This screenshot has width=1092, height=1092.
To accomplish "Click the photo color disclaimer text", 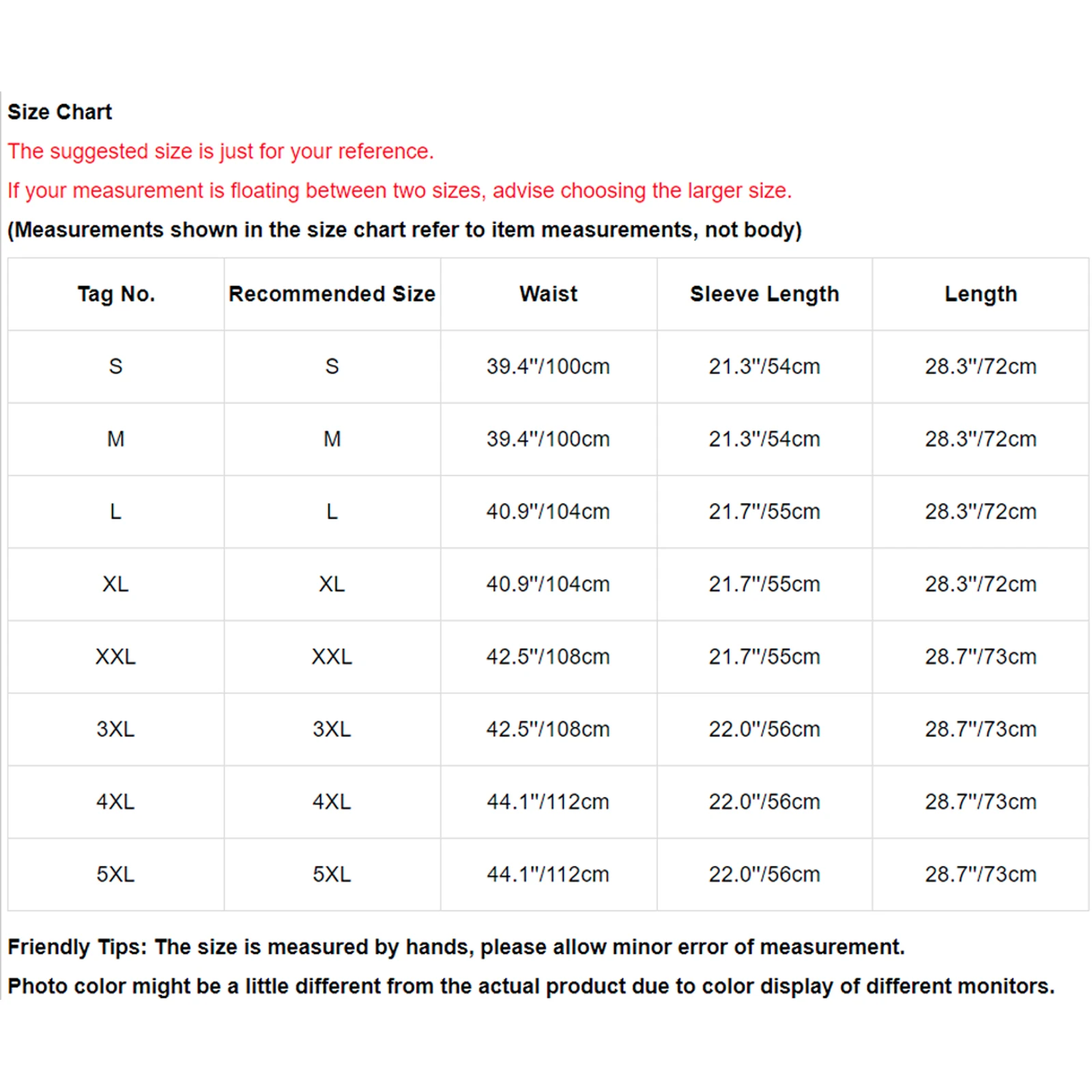I will tap(531, 986).
